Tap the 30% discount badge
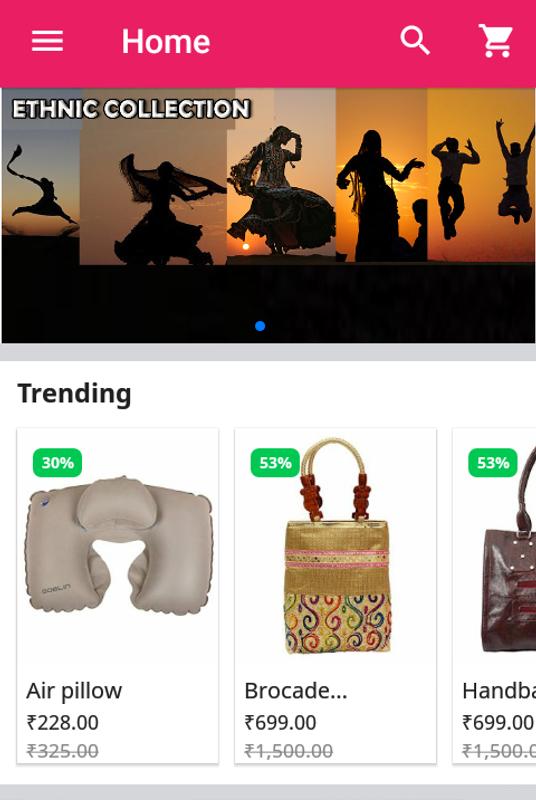536x800 pixels. click(x=57, y=463)
